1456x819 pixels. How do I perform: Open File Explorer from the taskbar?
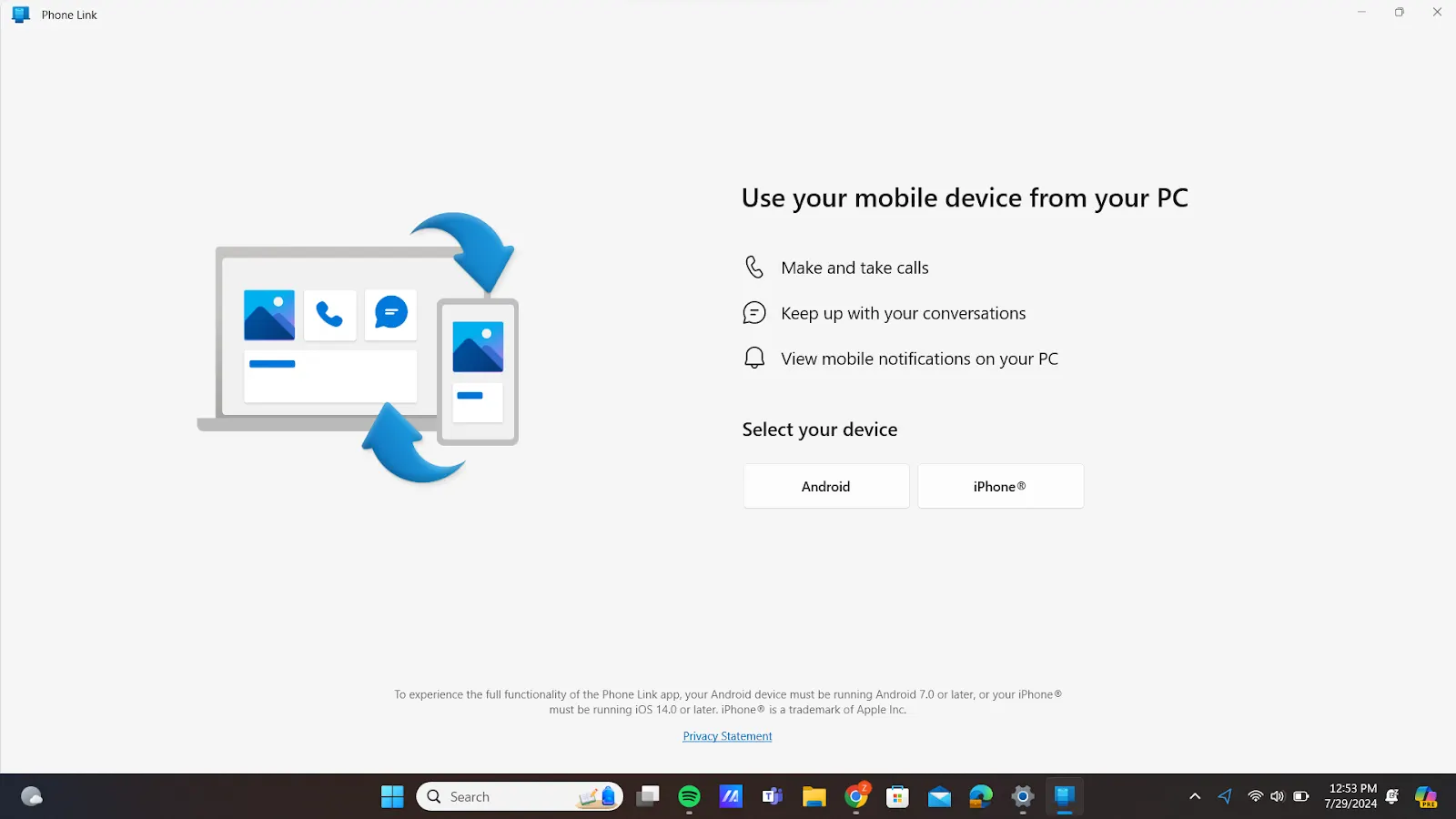(x=814, y=797)
